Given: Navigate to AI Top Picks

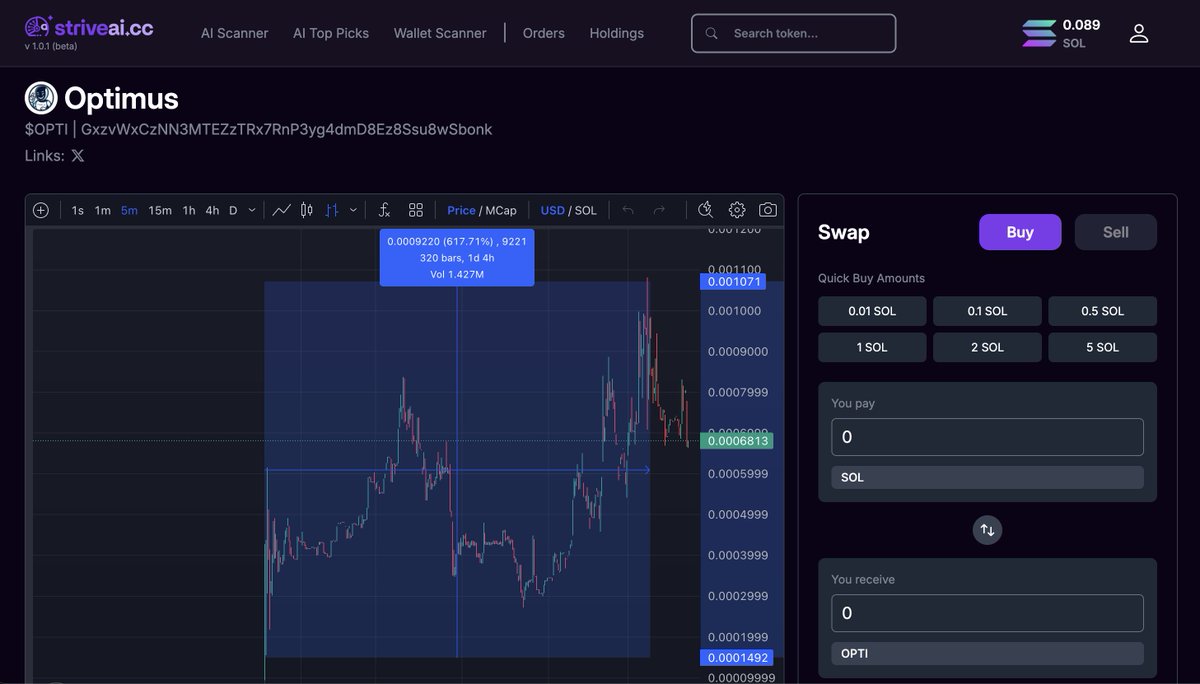Looking at the screenshot, I should [331, 33].
